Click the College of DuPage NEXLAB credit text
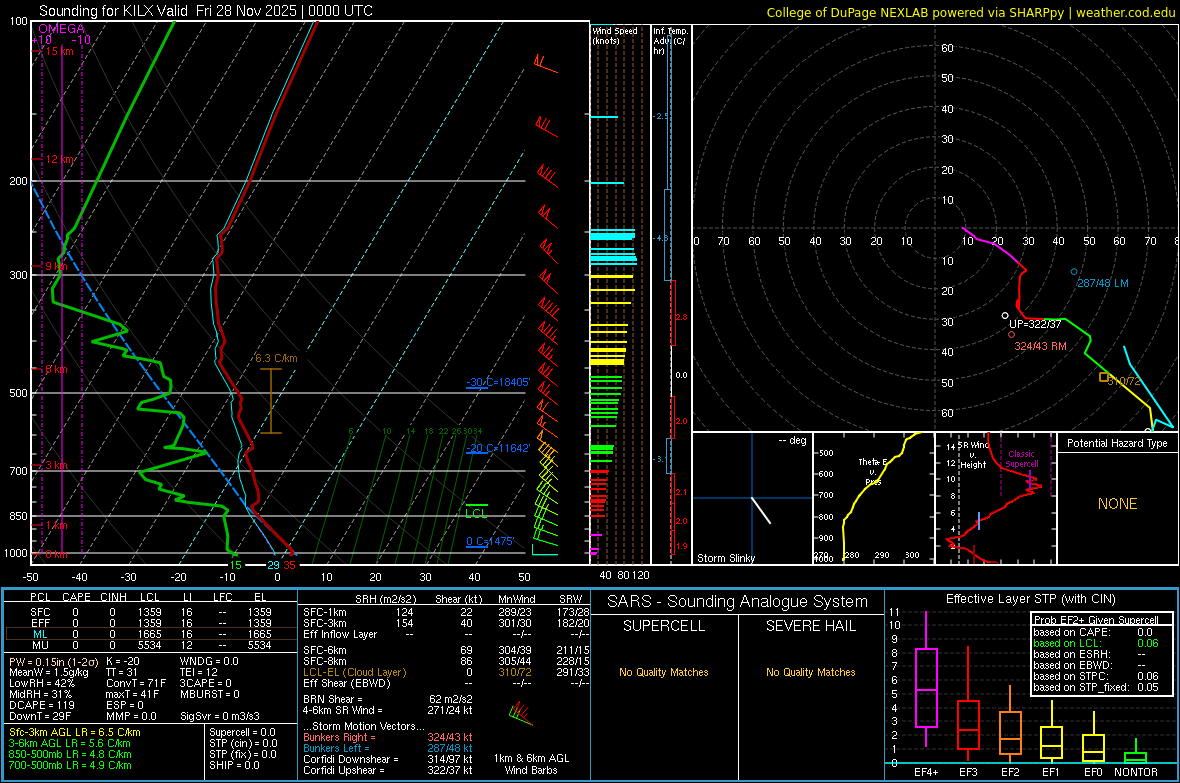The height and width of the screenshot is (783, 1180). point(970,12)
